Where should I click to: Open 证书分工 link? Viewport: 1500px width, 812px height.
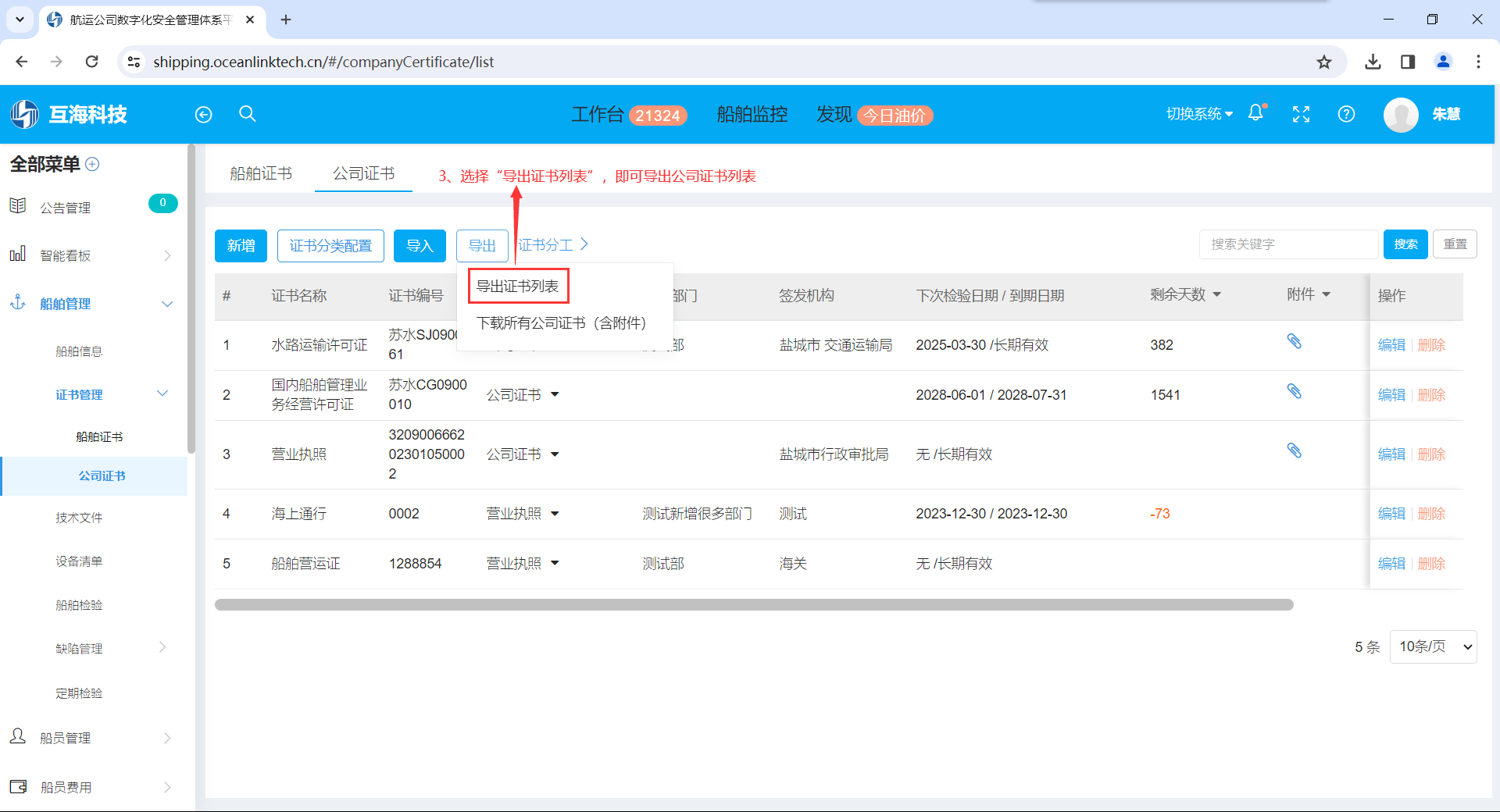point(553,245)
